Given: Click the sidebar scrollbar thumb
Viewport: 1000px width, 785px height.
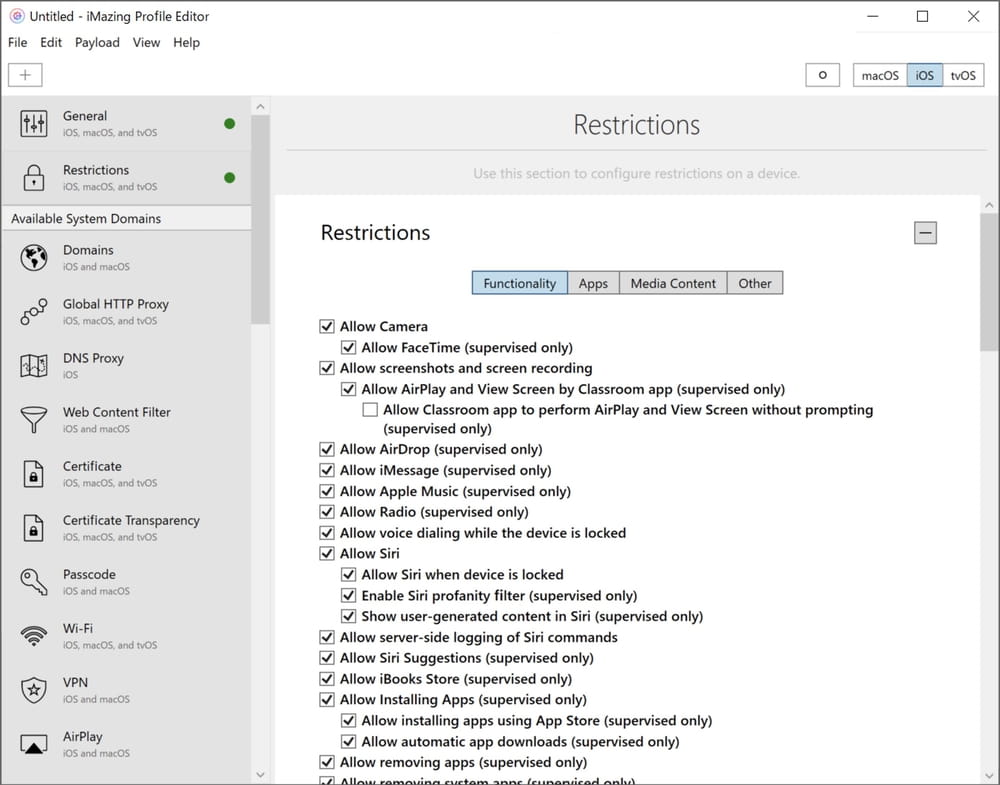Looking at the screenshot, I should pyautogui.click(x=260, y=220).
